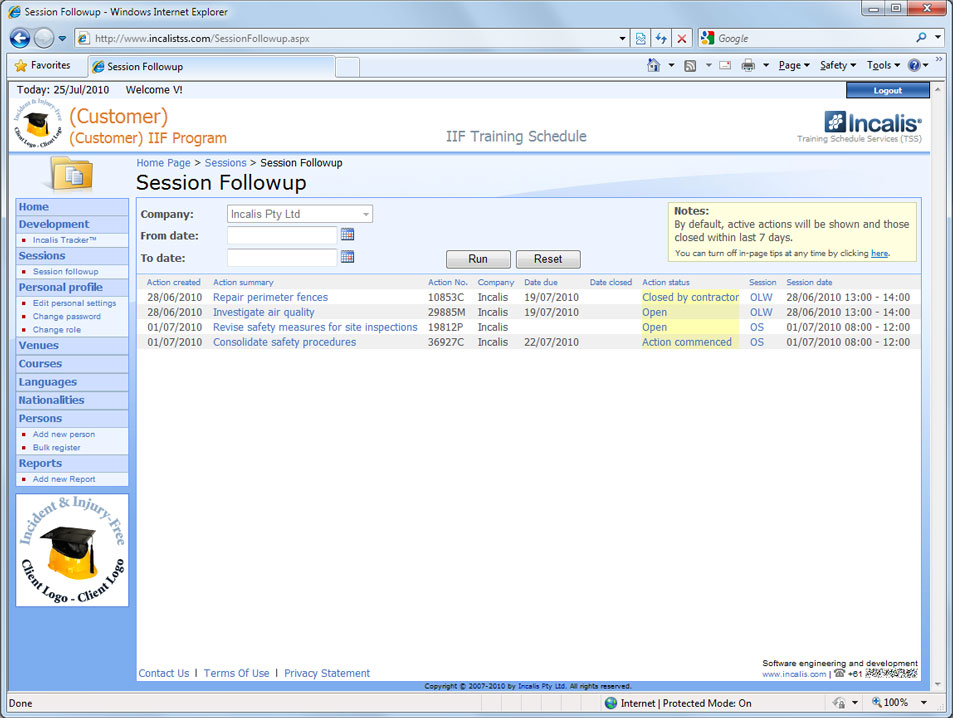Expand the Safety menu dropdown
Image resolution: width=953 pixels, height=718 pixels.
click(837, 65)
